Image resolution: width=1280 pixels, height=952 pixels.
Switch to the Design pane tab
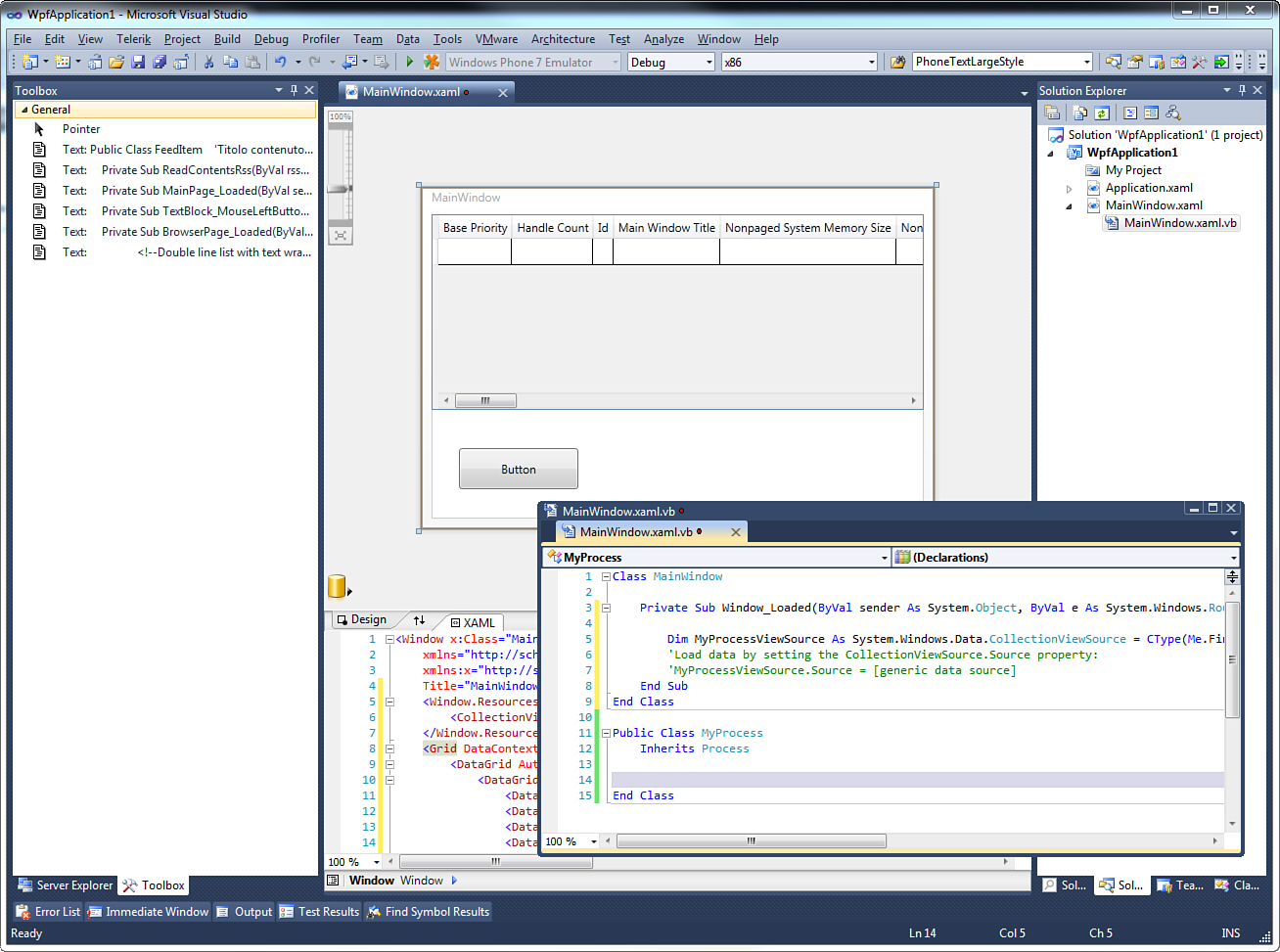point(361,619)
